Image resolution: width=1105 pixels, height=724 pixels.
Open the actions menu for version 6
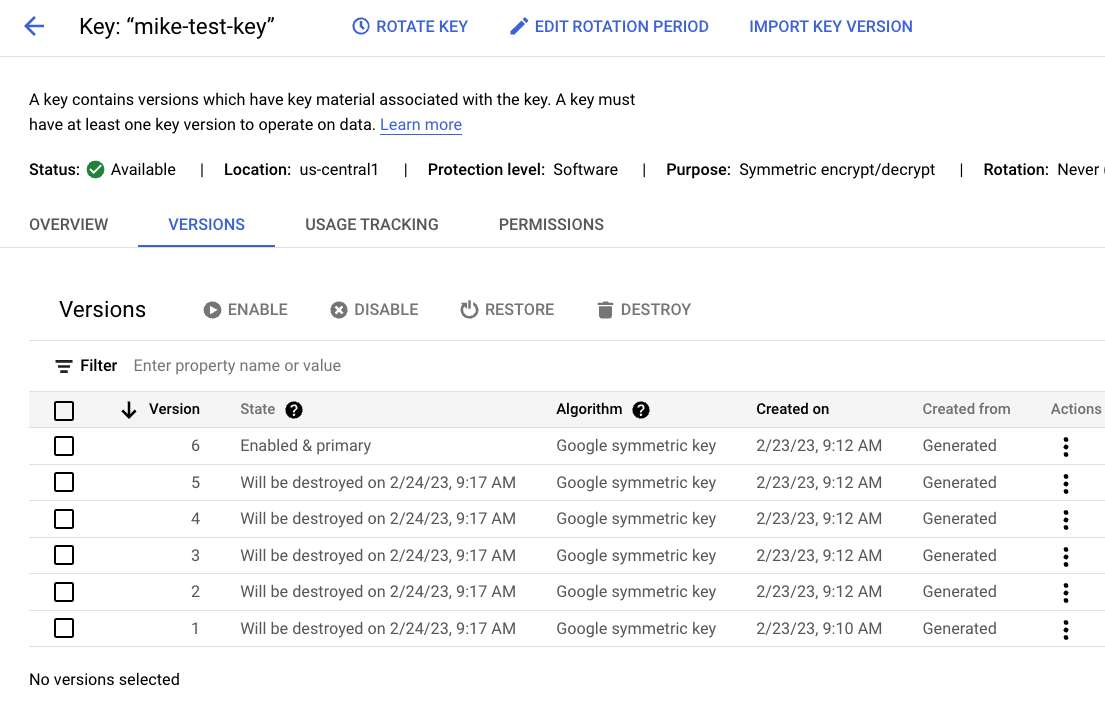pyautogui.click(x=1066, y=445)
